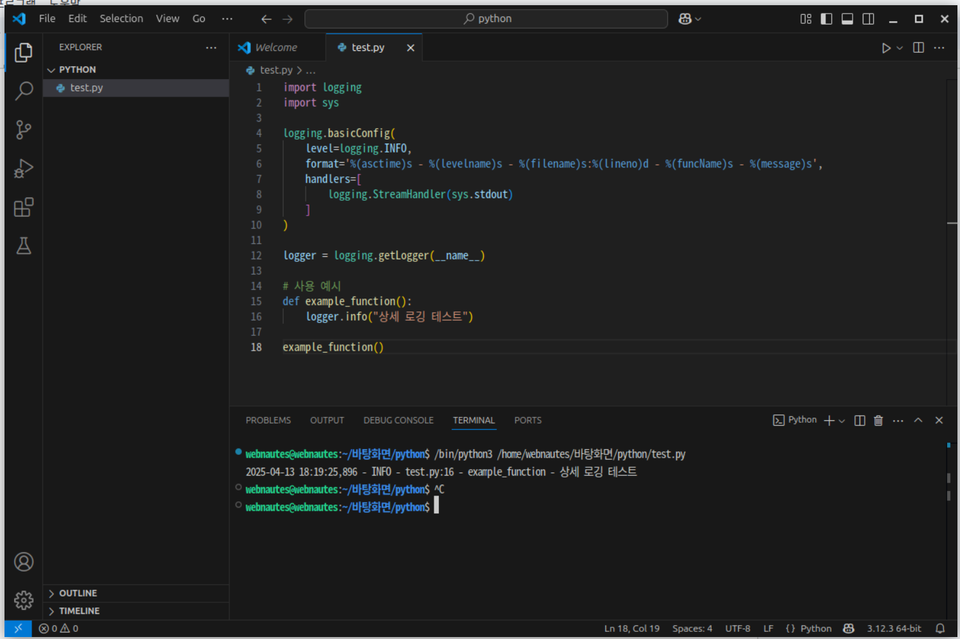Viewport: 960px width, 639px height.
Task: Select test.py in Explorer tree
Action: pos(136,88)
